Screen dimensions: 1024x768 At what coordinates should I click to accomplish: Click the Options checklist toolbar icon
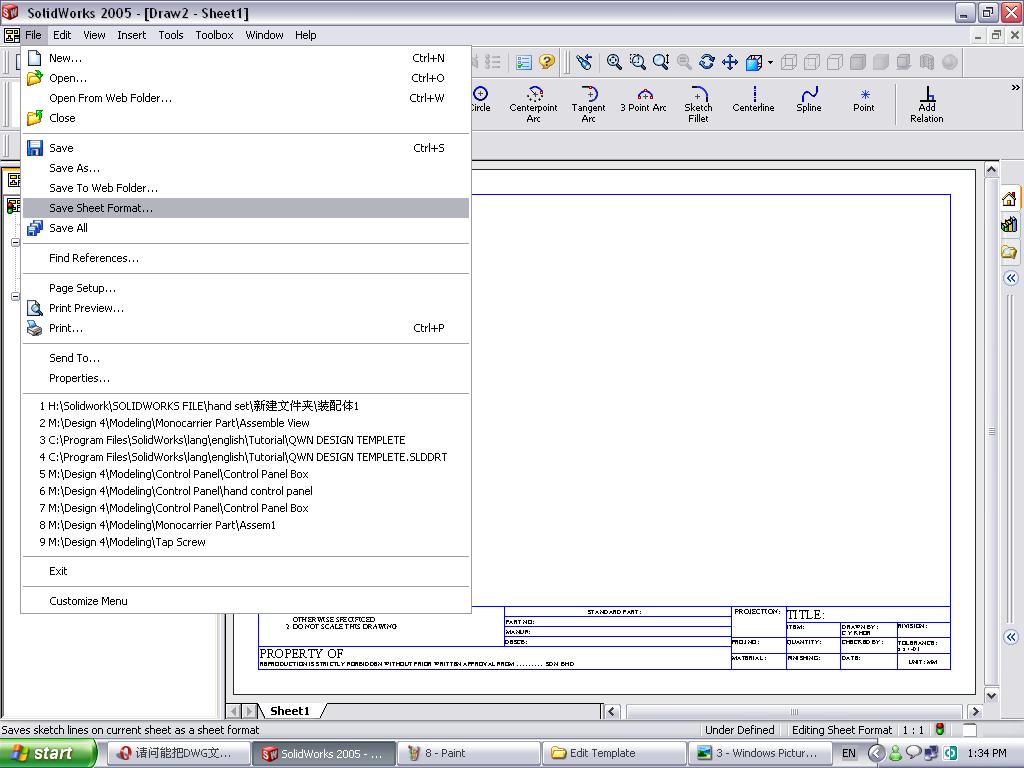[x=524, y=62]
